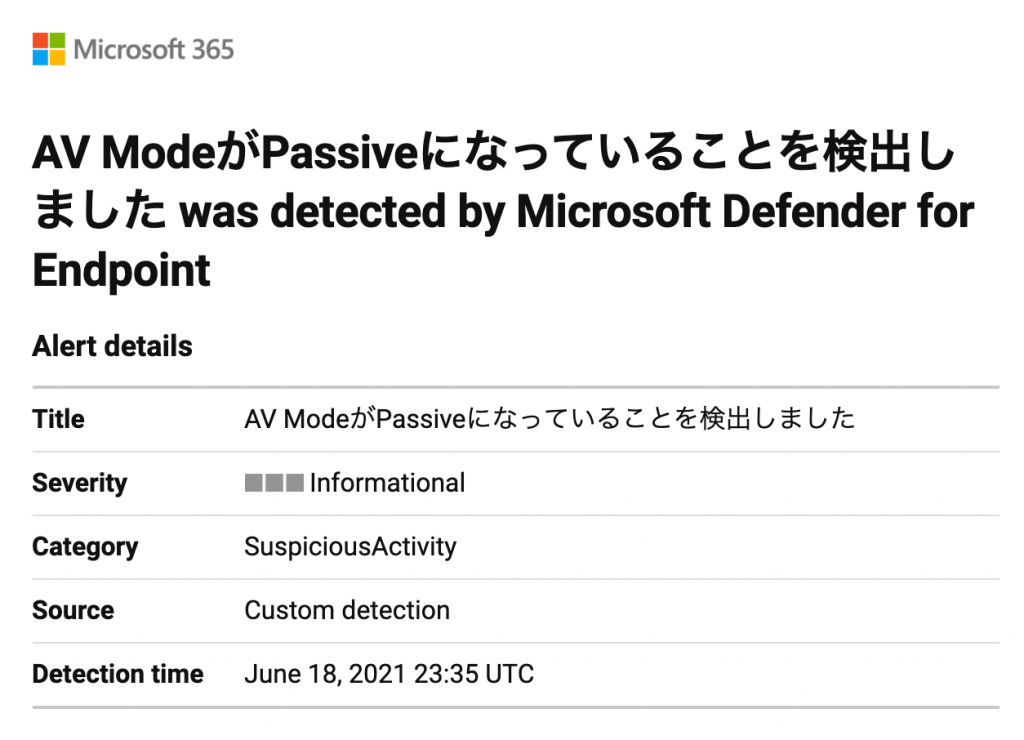Click the main alert headline text
This screenshot has width=1024, height=740.
(503, 211)
